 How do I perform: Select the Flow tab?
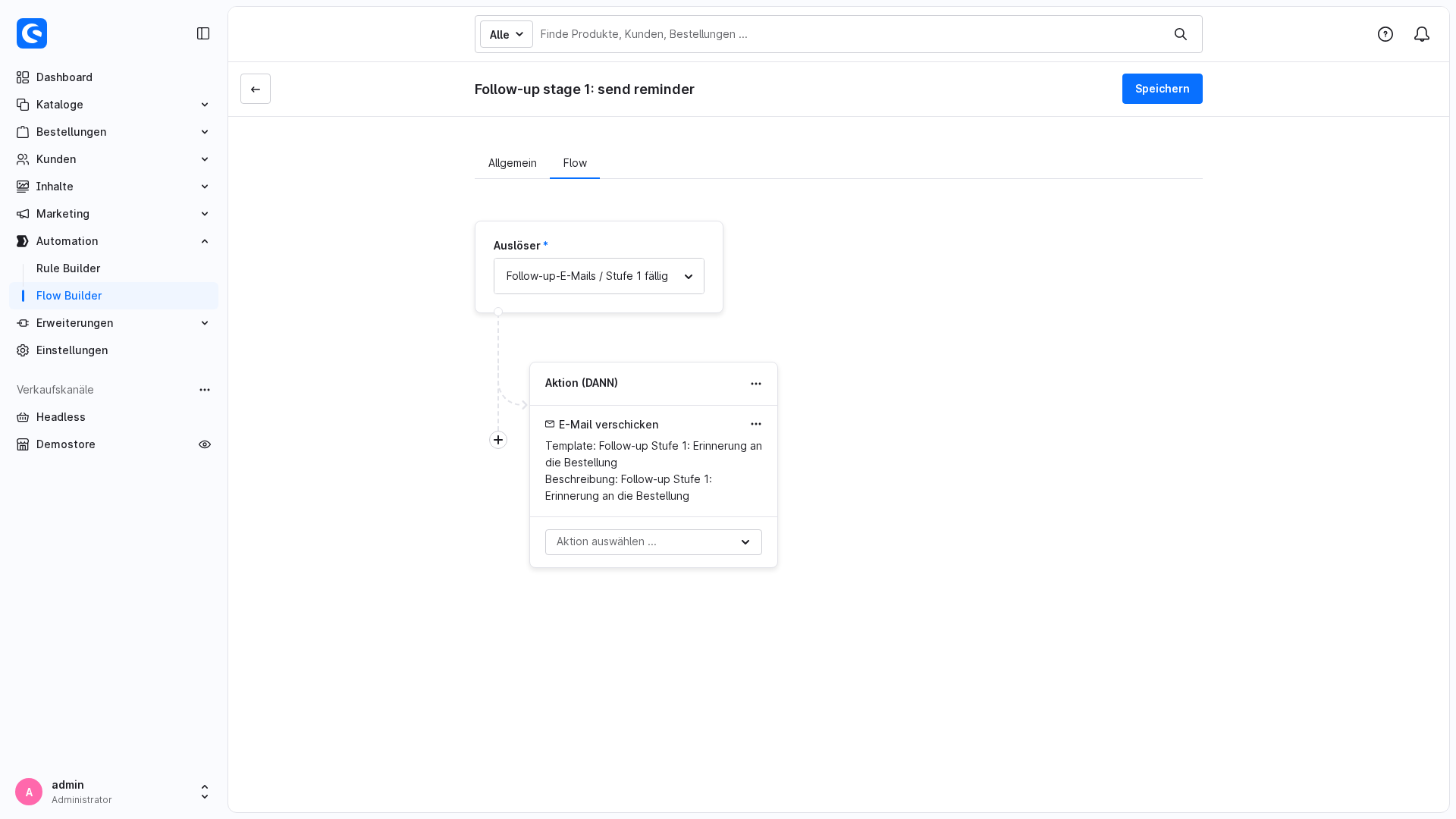pyautogui.click(x=575, y=163)
